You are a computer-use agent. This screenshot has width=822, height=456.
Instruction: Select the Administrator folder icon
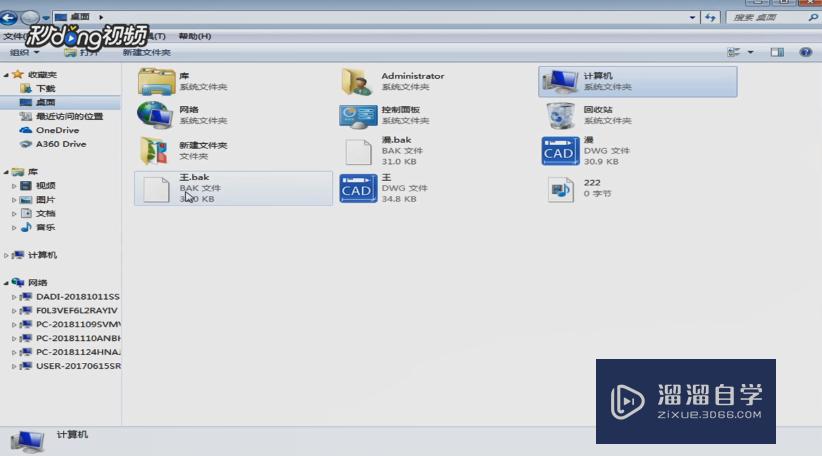click(358, 81)
